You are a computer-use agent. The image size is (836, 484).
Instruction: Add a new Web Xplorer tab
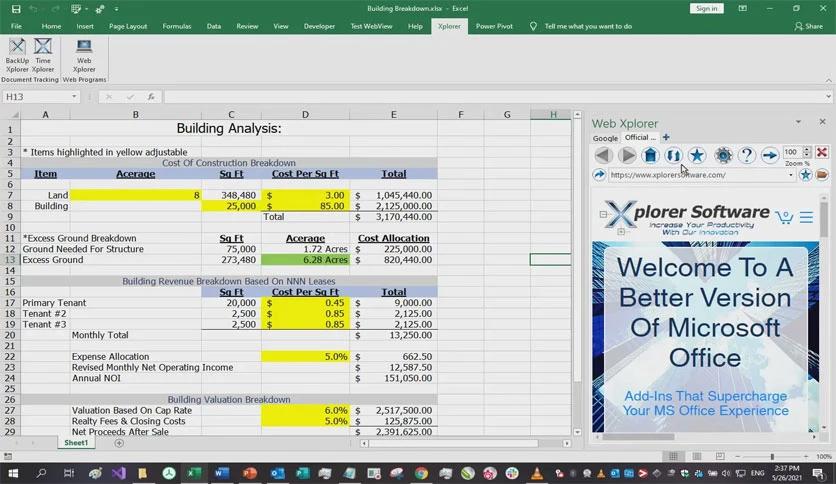(666, 138)
